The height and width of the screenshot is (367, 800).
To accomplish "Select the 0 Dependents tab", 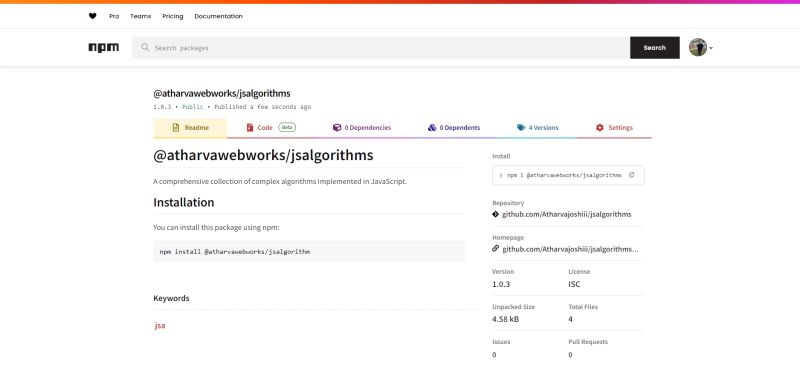I will 454,128.
